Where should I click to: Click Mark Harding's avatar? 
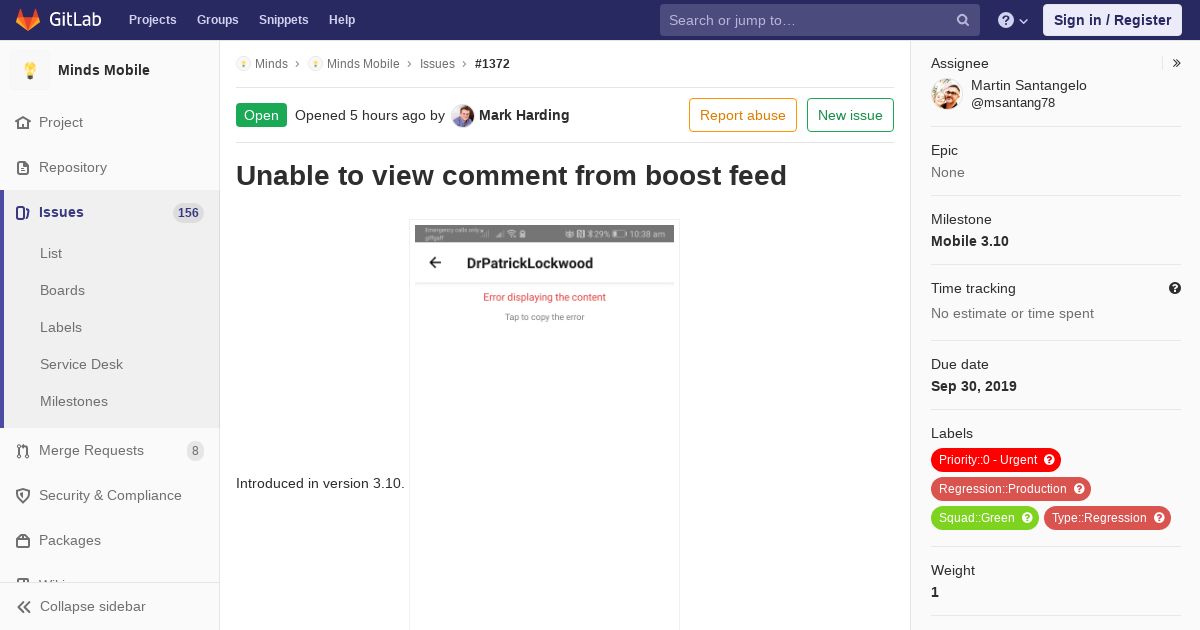click(x=463, y=116)
